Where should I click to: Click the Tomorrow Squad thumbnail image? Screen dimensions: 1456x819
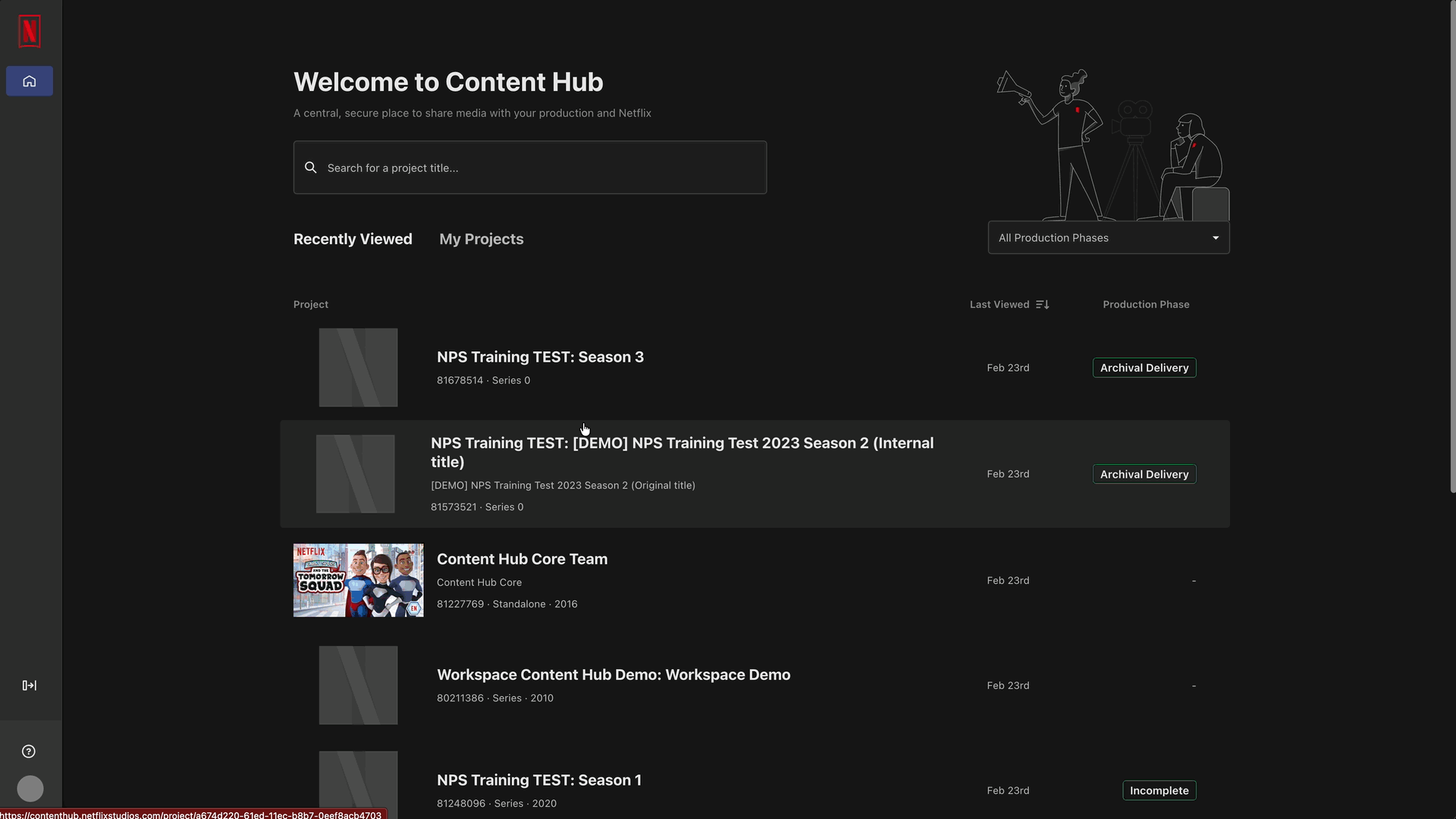tap(359, 580)
